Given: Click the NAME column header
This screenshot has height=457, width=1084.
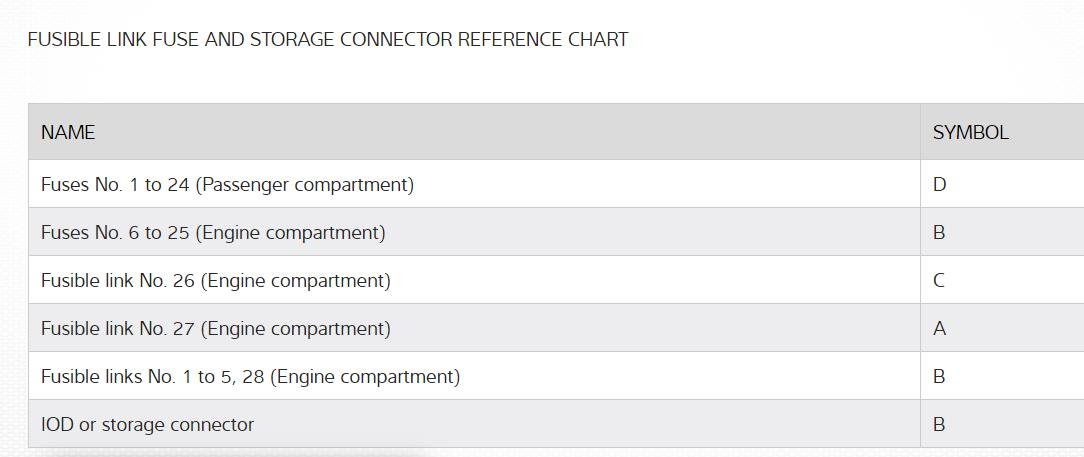Looking at the screenshot, I should pyautogui.click(x=68, y=132).
